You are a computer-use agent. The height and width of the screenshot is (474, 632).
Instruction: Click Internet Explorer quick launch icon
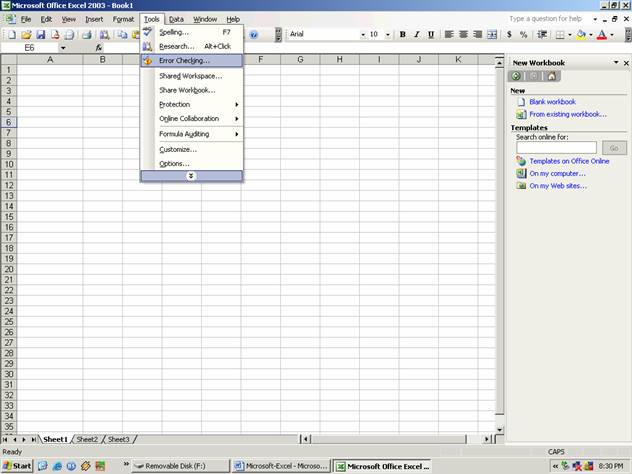(57, 466)
